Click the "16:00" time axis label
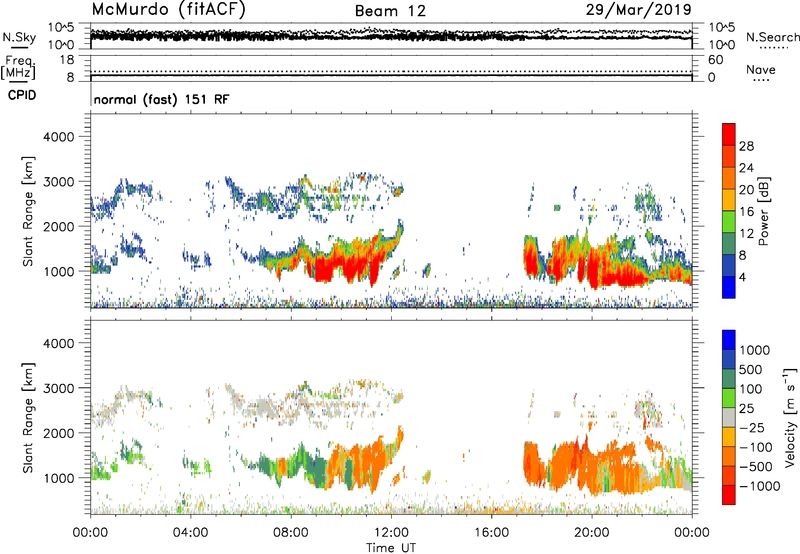Screen dimensions: 800x554 pos(491,533)
